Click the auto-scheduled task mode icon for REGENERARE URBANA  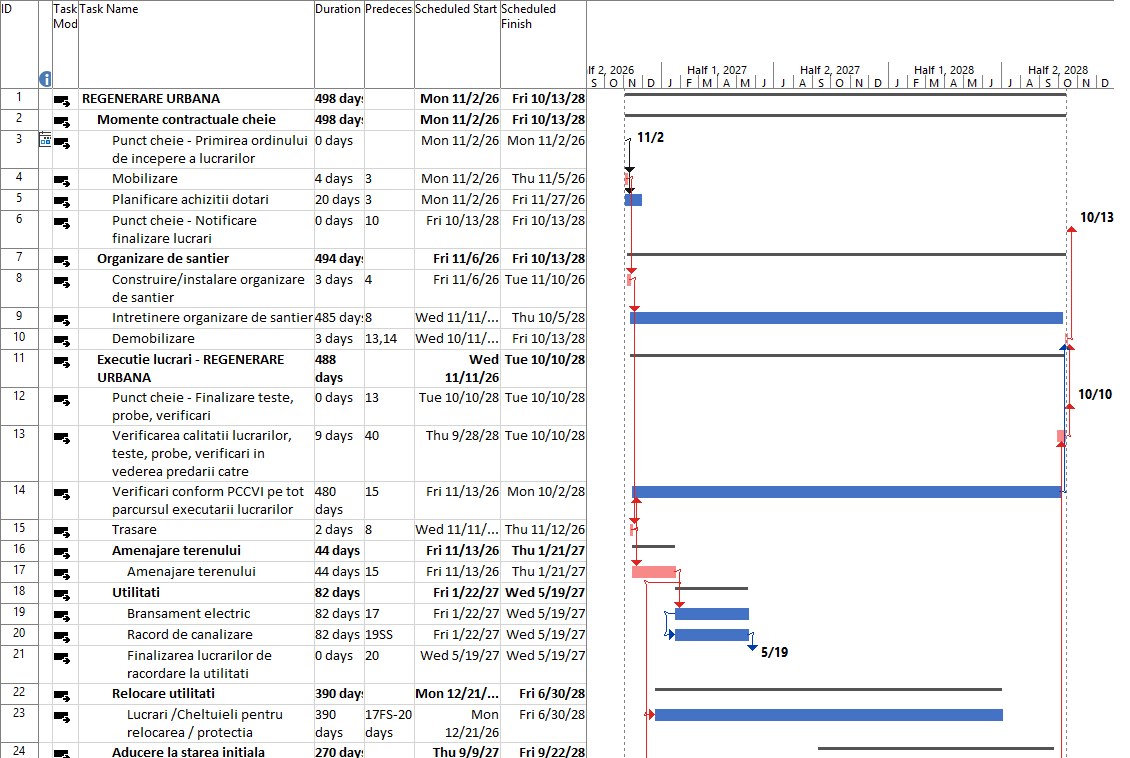pos(62,101)
